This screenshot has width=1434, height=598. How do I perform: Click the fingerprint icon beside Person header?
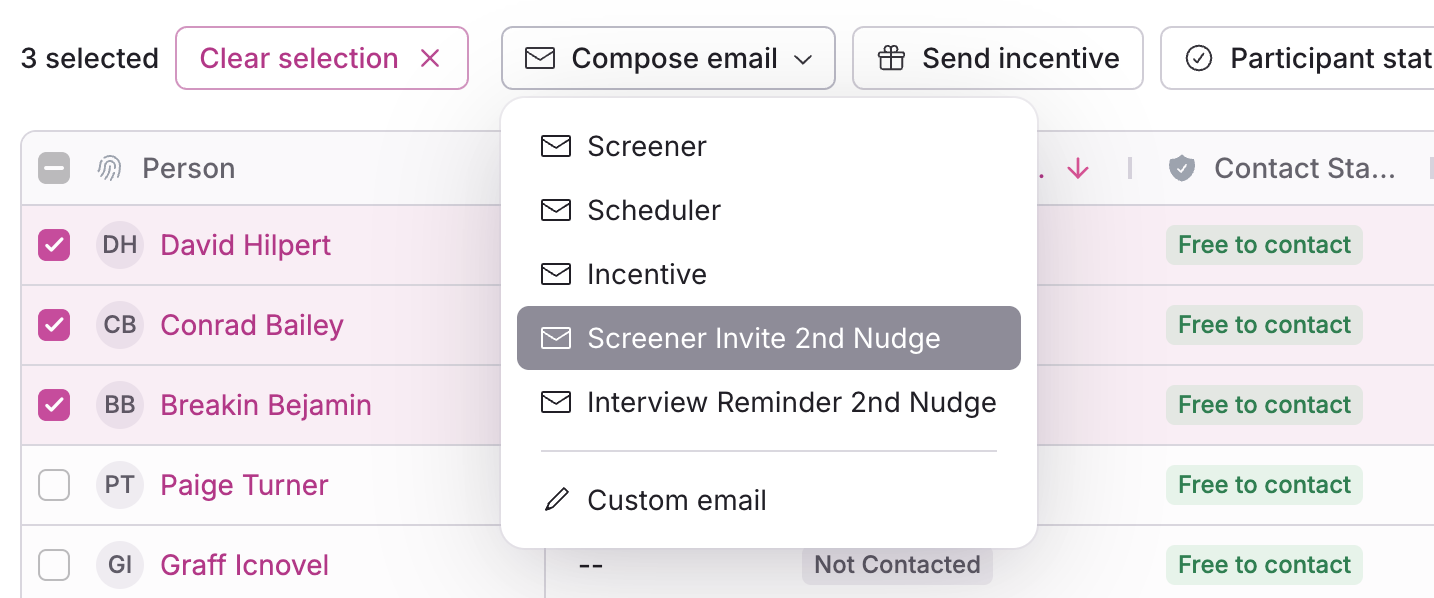(x=109, y=169)
